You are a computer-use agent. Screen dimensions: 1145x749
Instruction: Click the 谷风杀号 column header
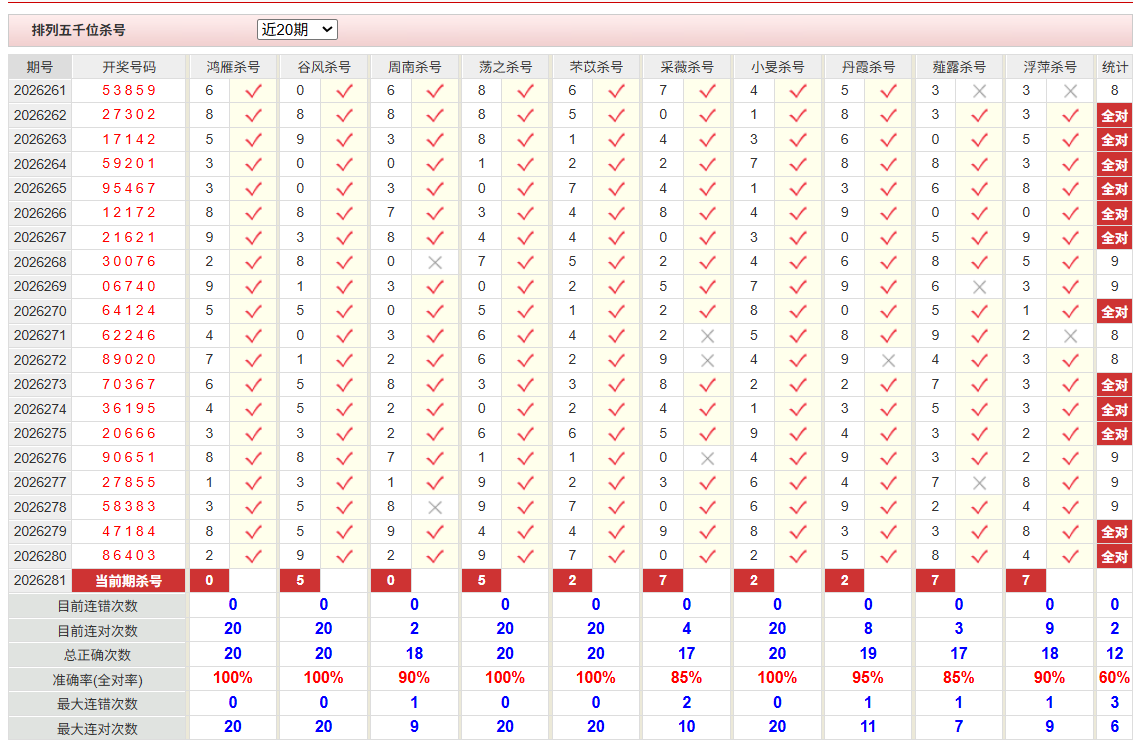pos(323,67)
